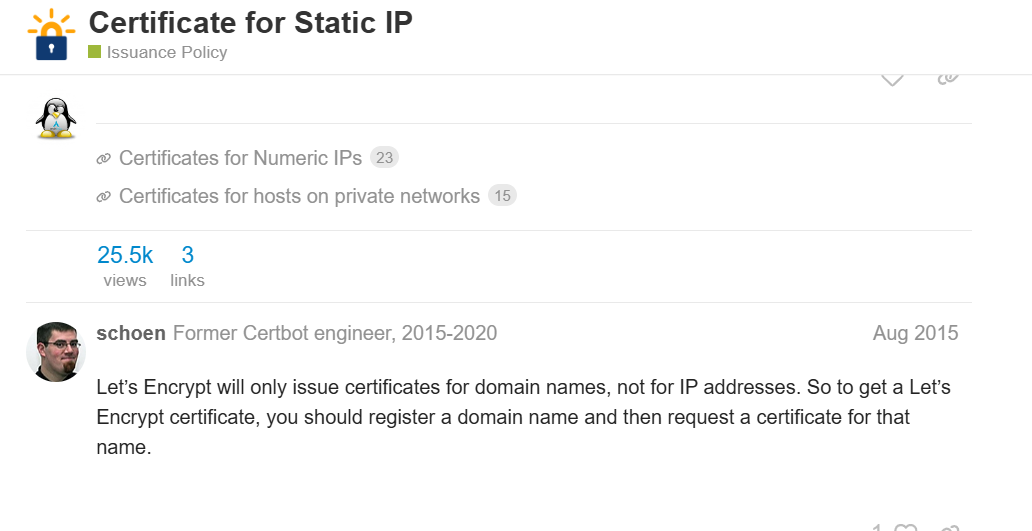Open Certificates for hosts on private networks
This screenshot has height=531, width=1032.
(x=299, y=196)
